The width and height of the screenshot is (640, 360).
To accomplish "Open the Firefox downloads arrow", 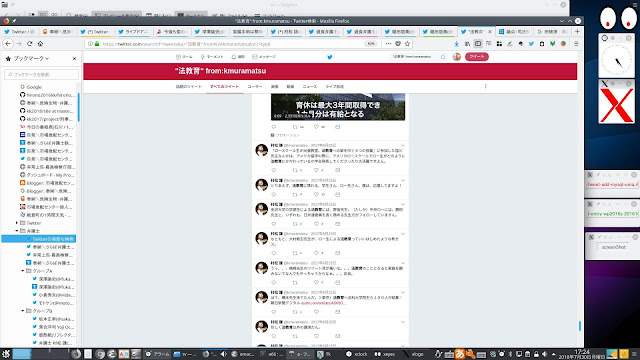I will pos(457,44).
